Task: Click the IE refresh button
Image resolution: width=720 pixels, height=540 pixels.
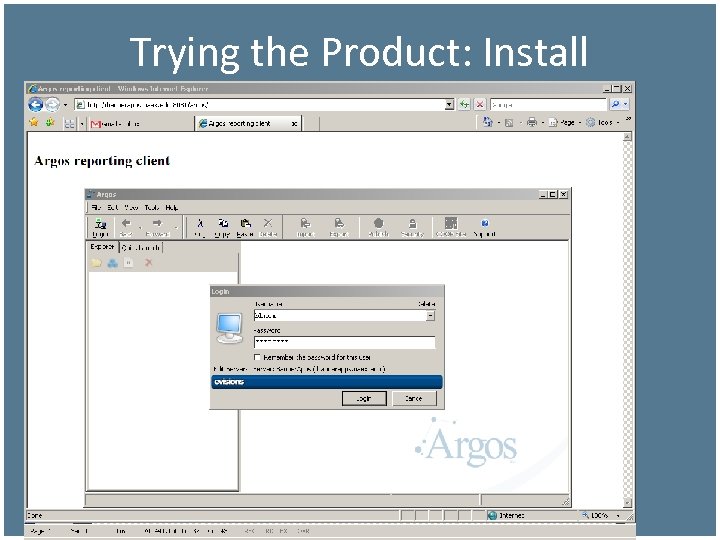Action: (464, 105)
